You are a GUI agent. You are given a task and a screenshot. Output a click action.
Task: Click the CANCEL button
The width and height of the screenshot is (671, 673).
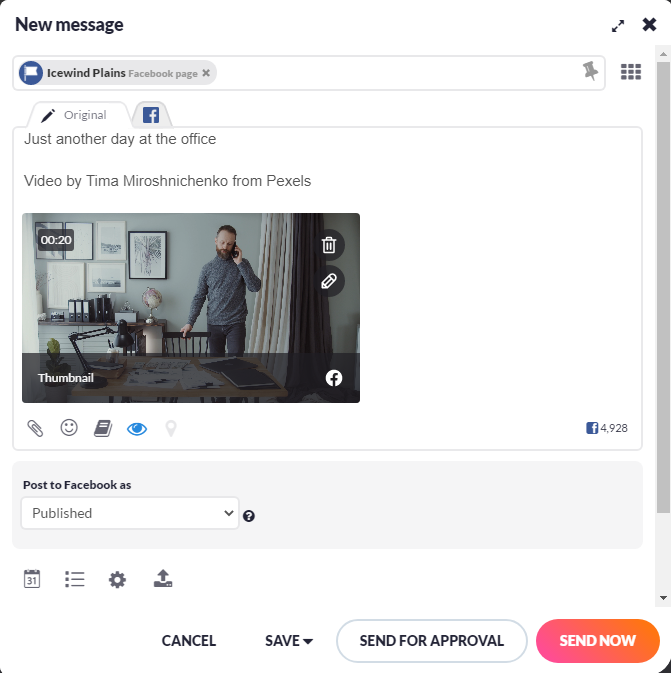coord(188,641)
